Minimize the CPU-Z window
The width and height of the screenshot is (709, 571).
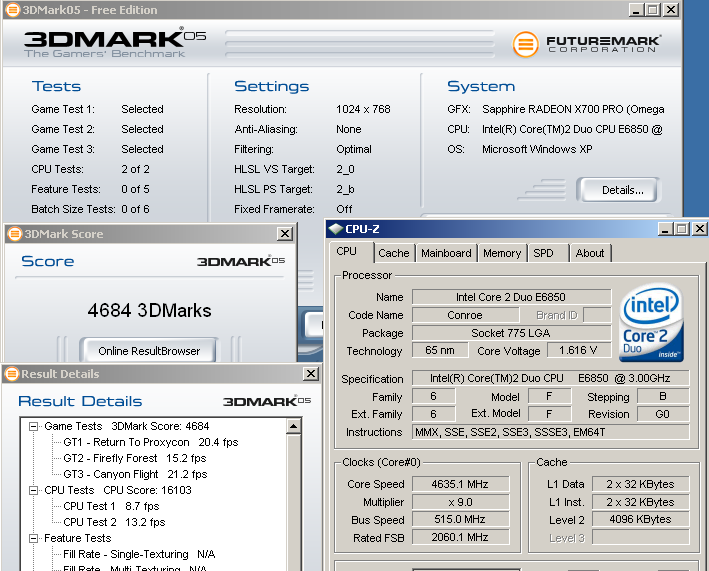pyautogui.click(x=665, y=229)
